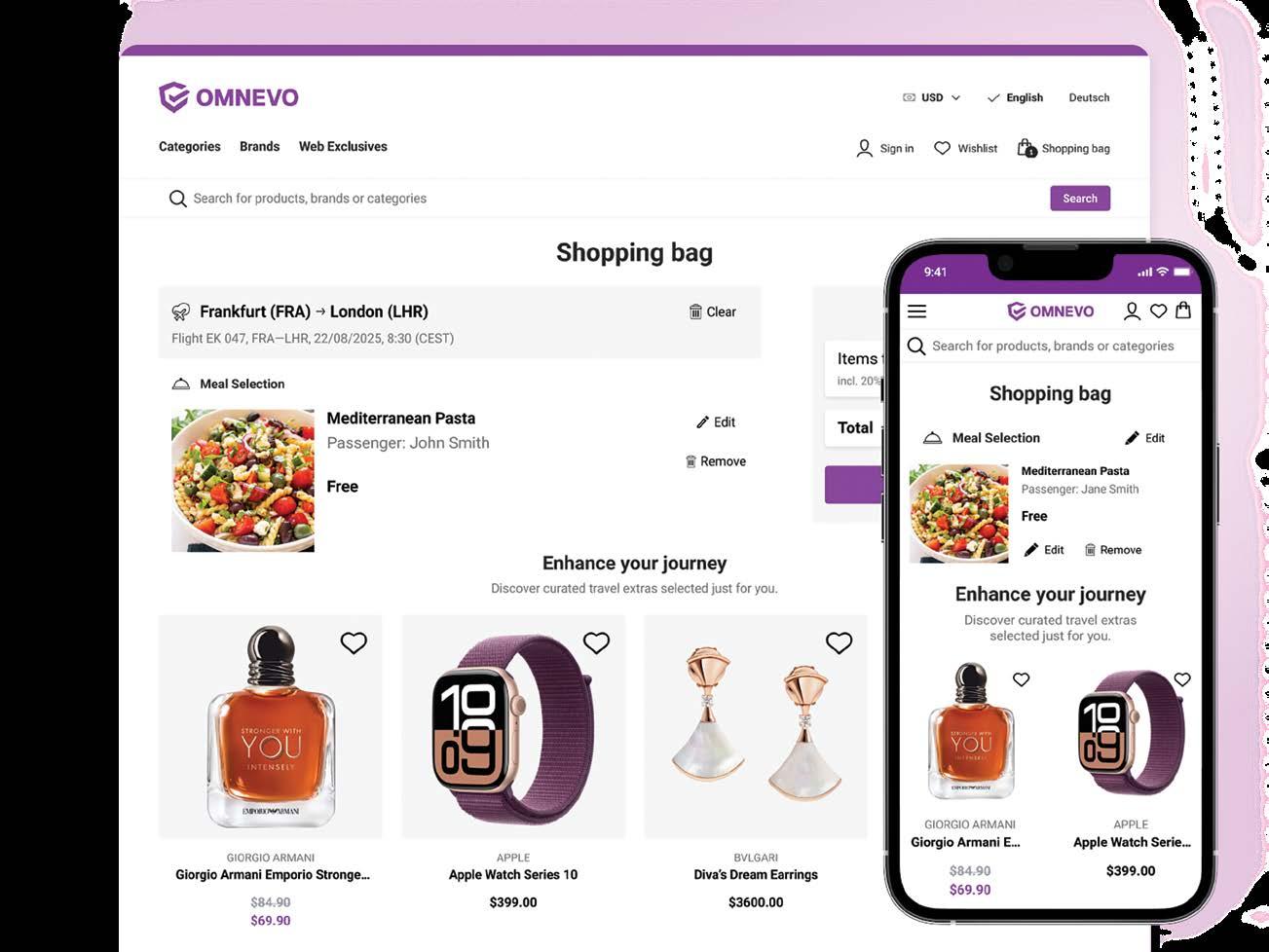
Task: Open the hamburger menu on the phone
Action: (x=916, y=311)
